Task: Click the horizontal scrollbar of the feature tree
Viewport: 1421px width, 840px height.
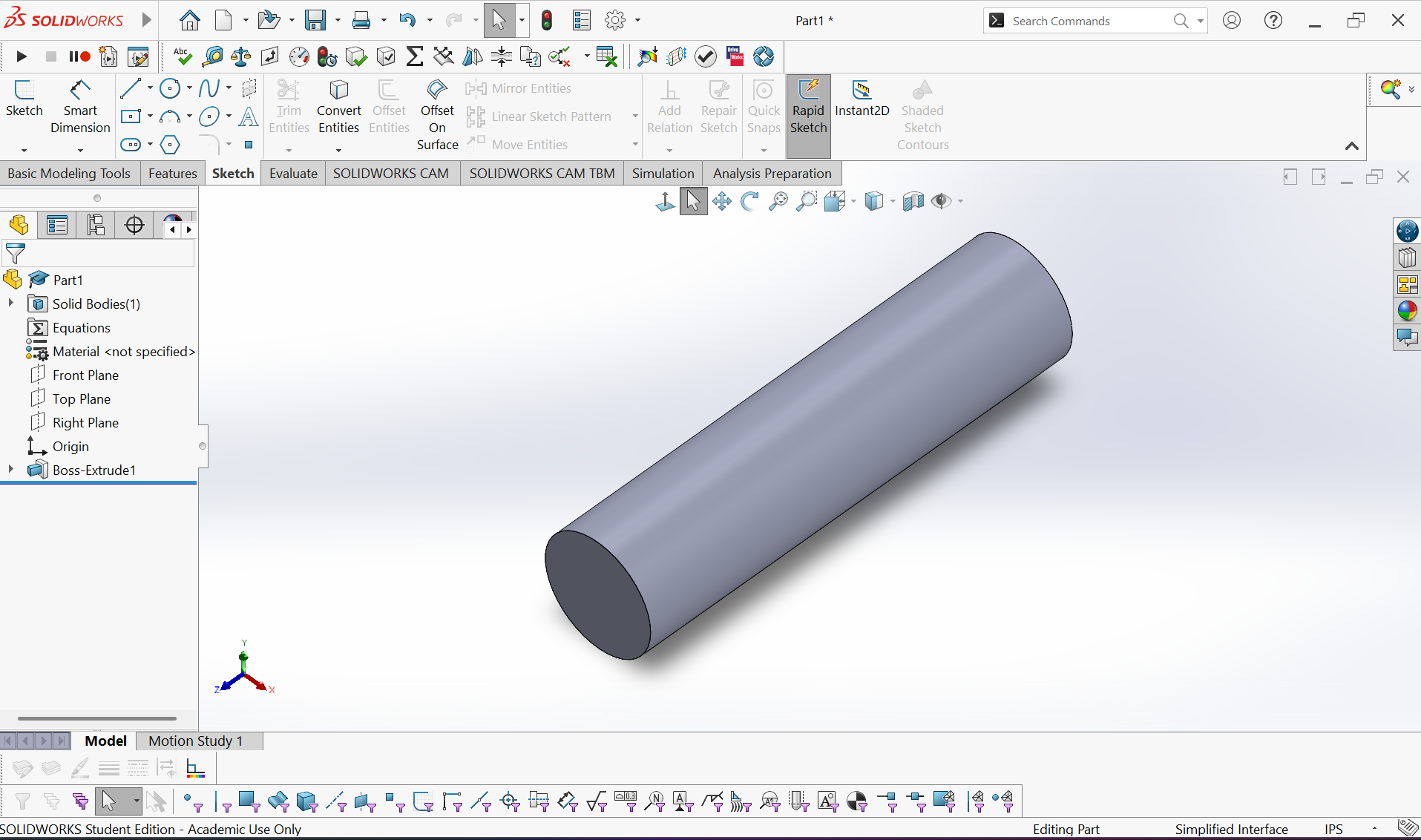Action: coord(96,718)
